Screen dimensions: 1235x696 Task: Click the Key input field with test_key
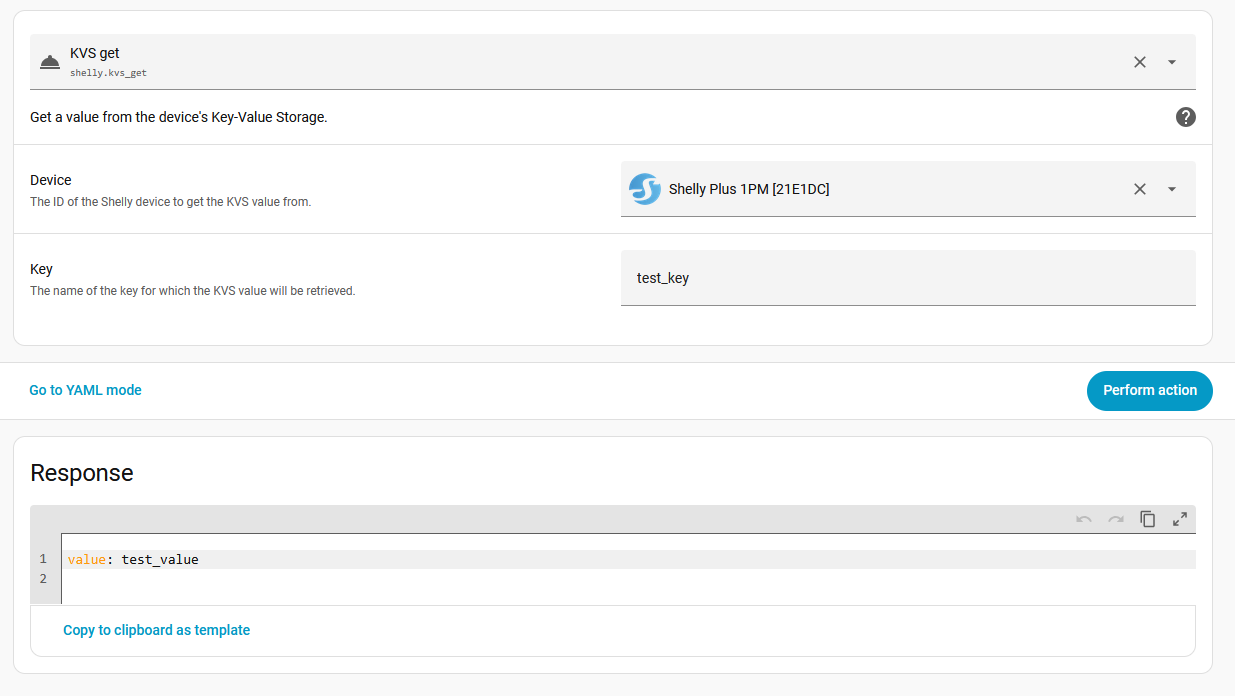tap(907, 278)
